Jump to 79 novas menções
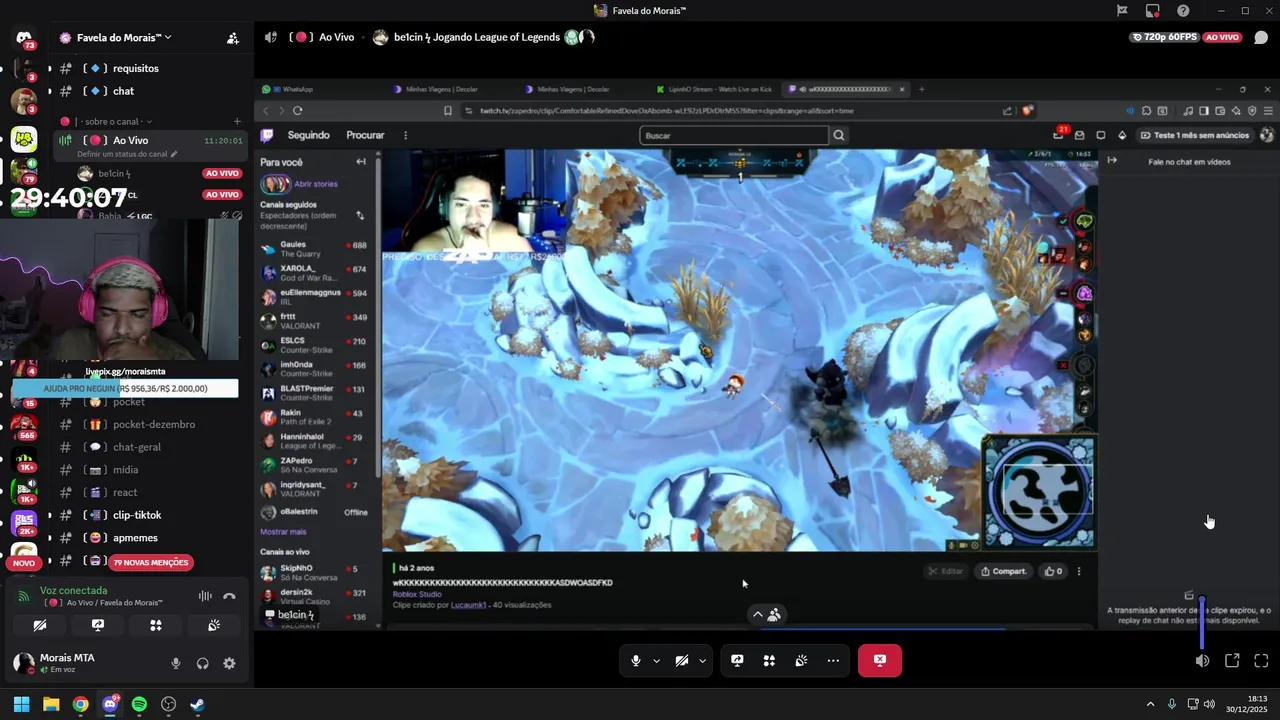This screenshot has width=1280, height=720. click(x=150, y=562)
